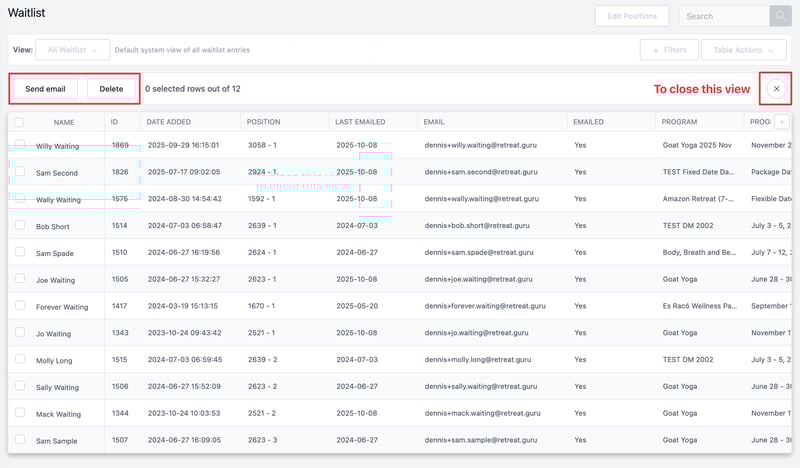Screen dimensions: 800x468
Task: Check the Sam Second row checkbox
Action: click(20, 171)
